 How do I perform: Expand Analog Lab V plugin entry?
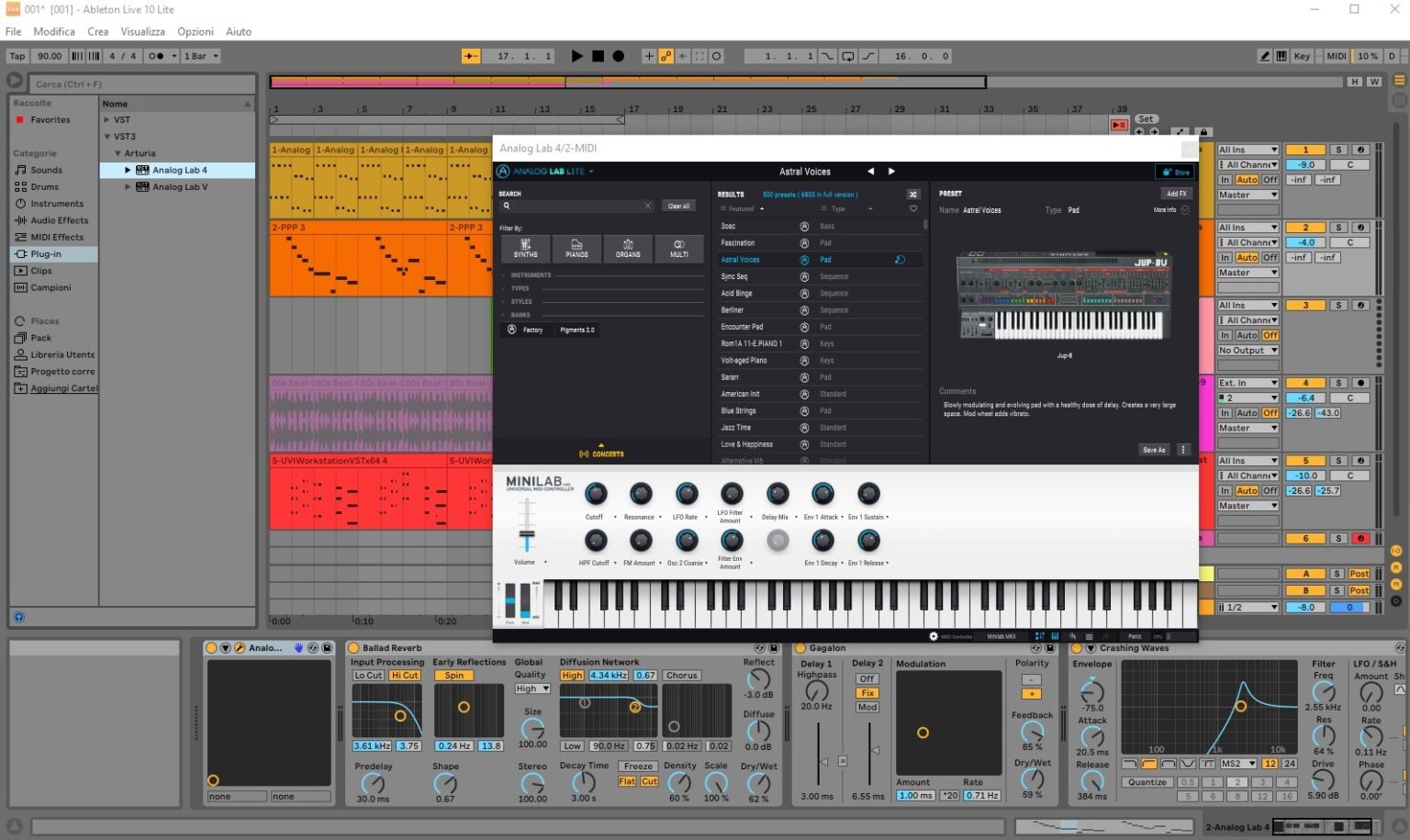(x=128, y=187)
